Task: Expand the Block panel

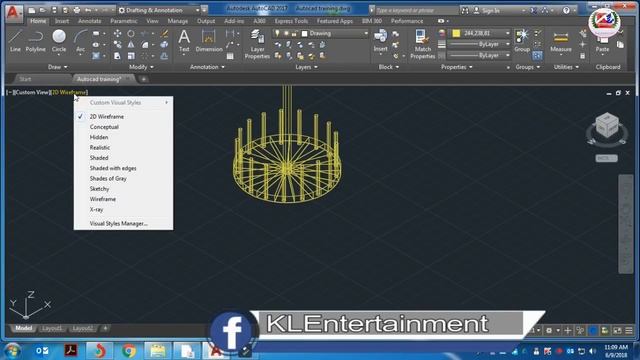Action: (389, 67)
